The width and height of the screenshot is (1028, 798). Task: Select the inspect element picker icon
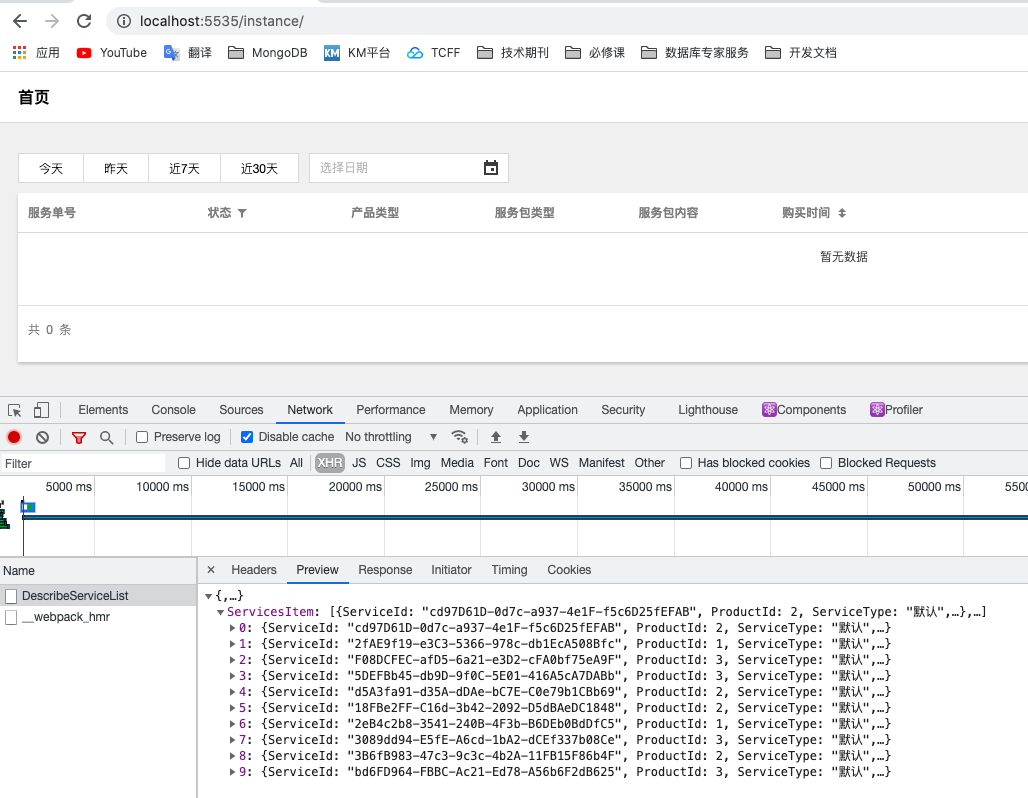pos(15,410)
